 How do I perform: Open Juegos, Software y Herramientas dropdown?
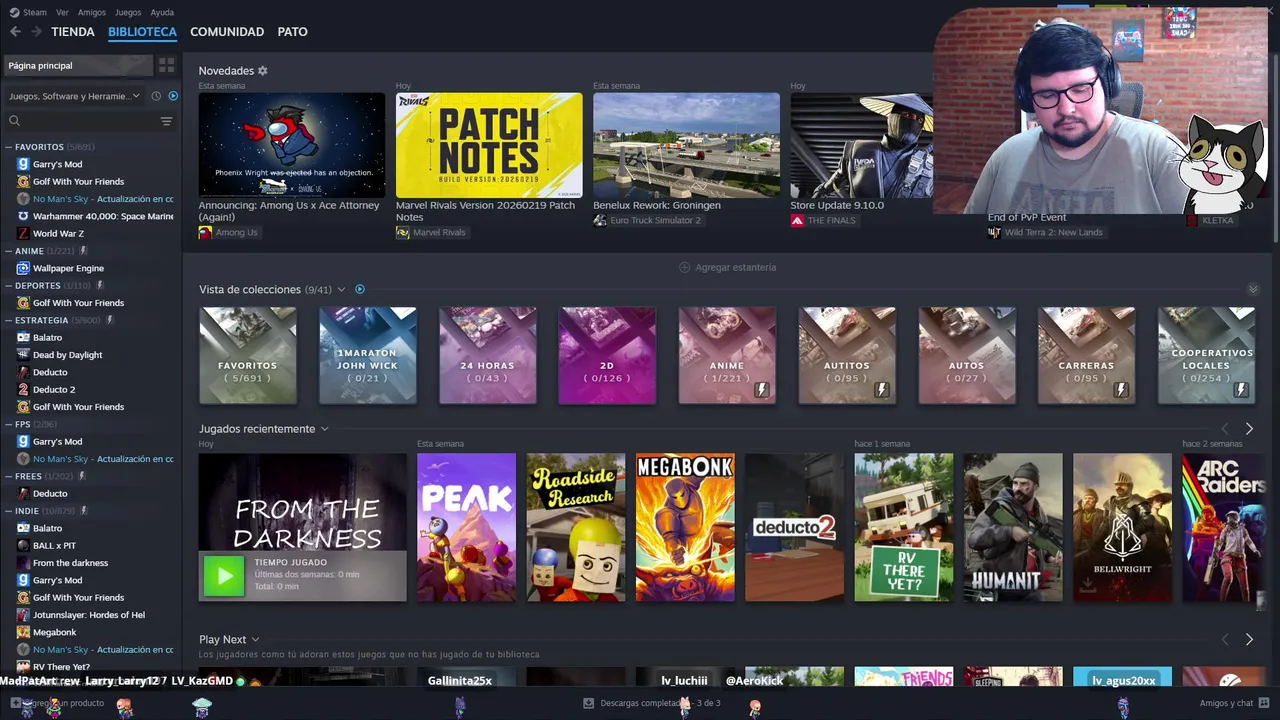[x=75, y=96]
